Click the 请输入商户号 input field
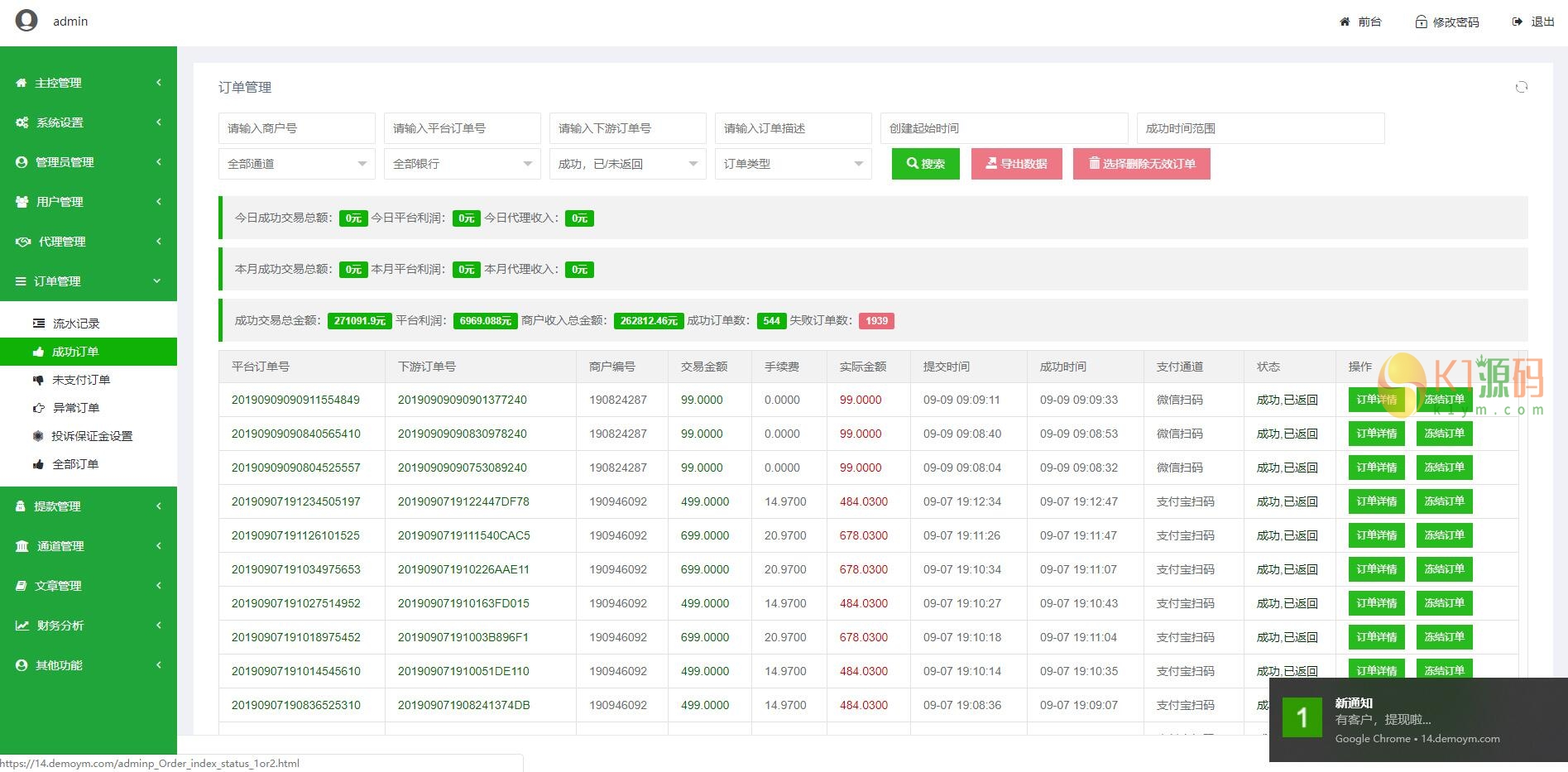1568x772 pixels. click(296, 128)
